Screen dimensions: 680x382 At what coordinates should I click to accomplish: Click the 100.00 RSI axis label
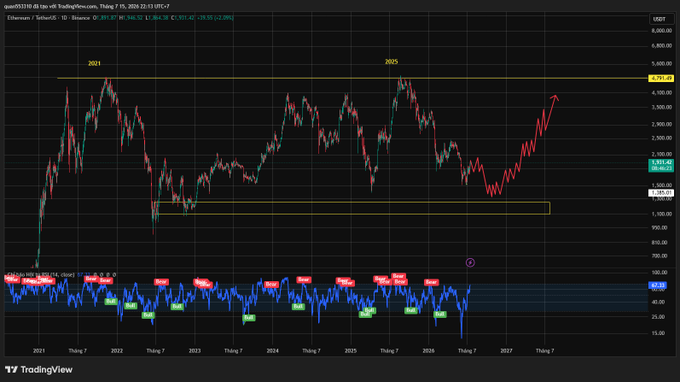[659, 273]
